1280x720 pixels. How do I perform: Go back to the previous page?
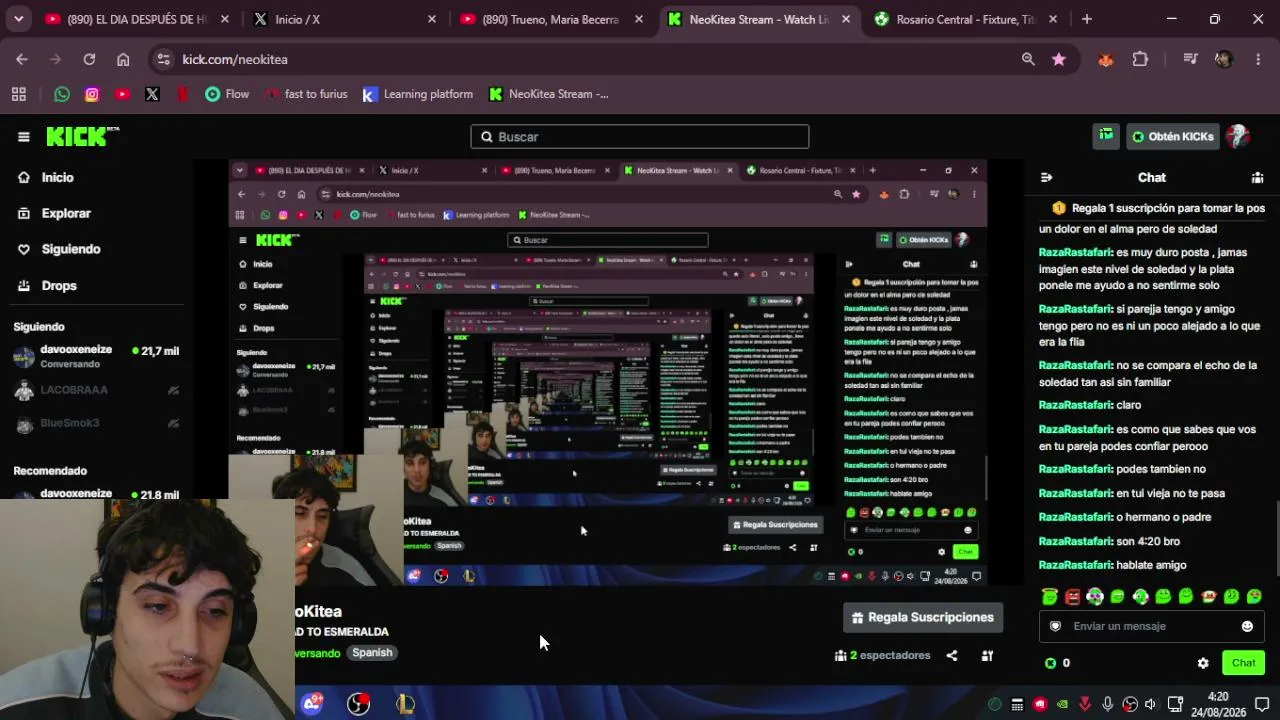click(22, 59)
